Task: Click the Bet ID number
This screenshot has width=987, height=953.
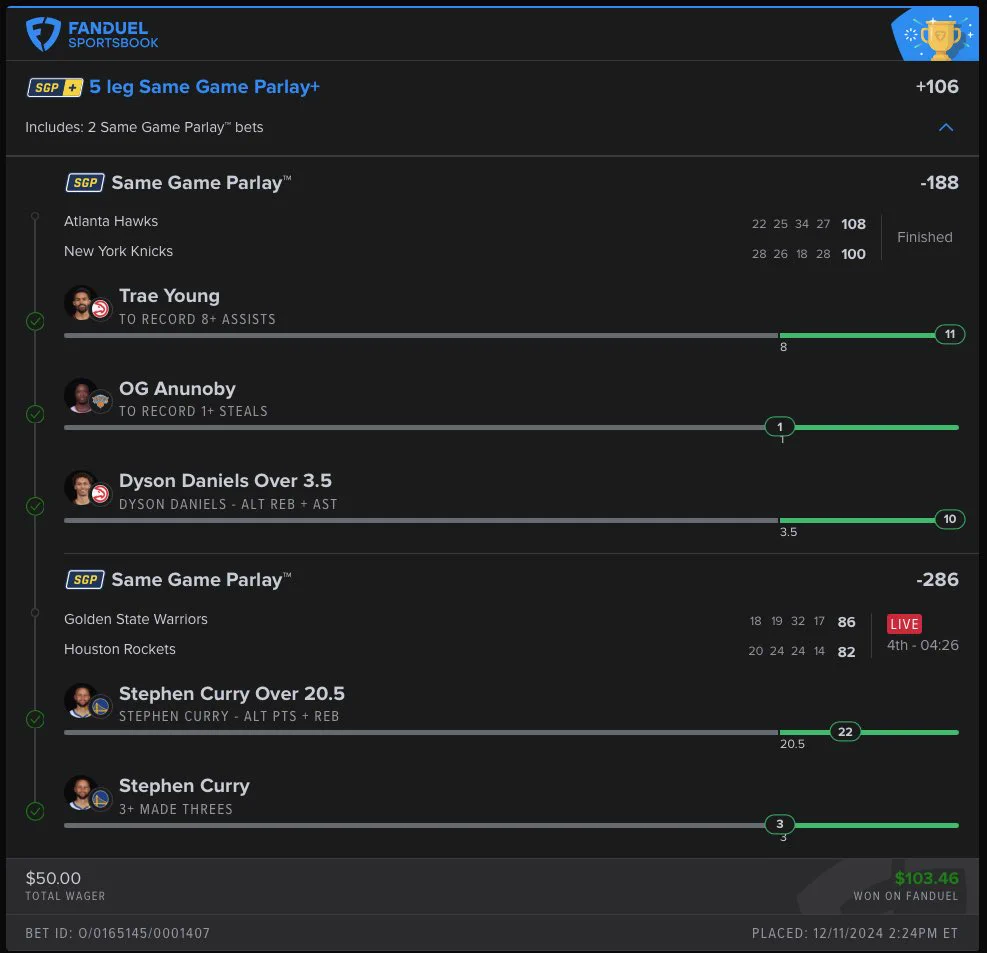Action: pyautogui.click(x=118, y=933)
